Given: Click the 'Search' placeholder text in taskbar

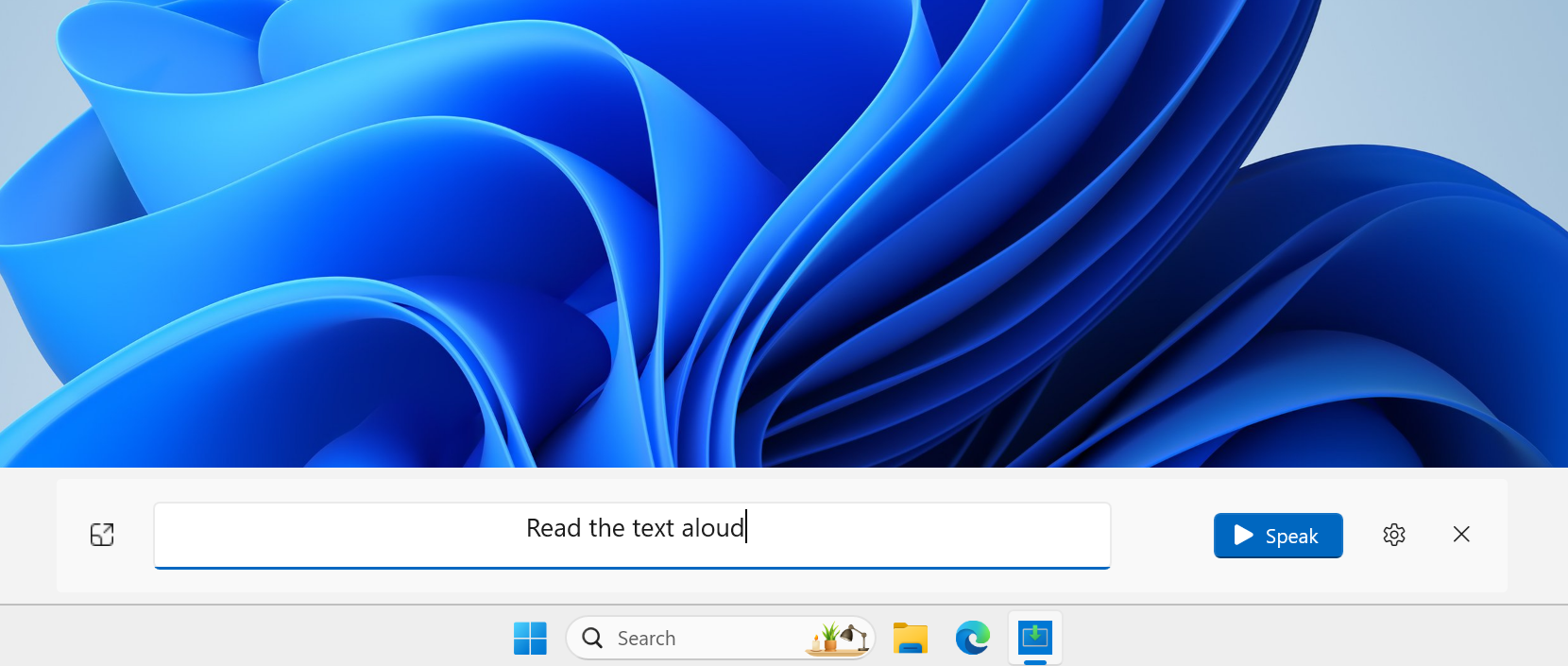Looking at the screenshot, I should pyautogui.click(x=646, y=639).
